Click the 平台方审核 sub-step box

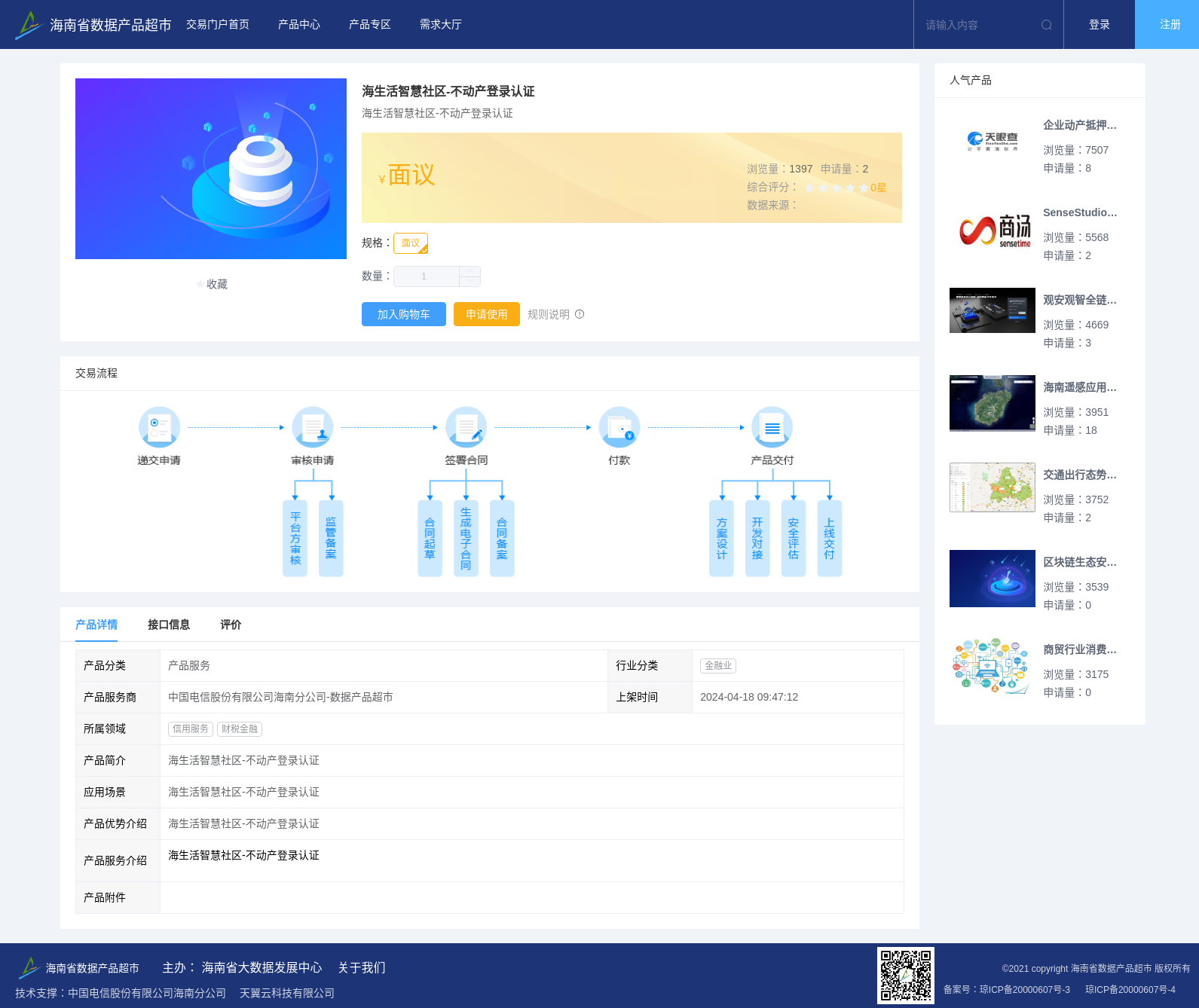click(x=295, y=538)
